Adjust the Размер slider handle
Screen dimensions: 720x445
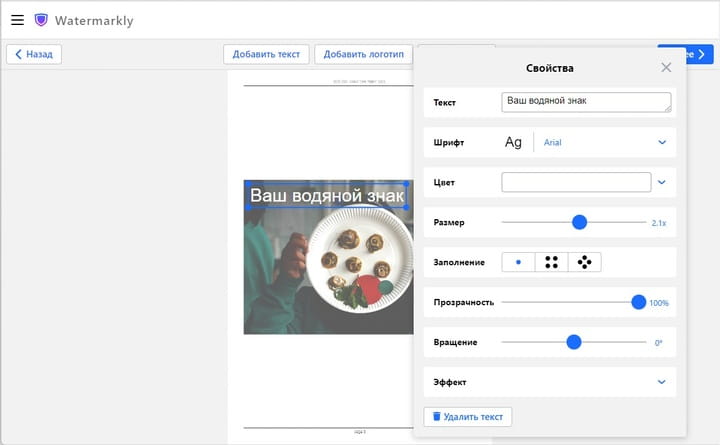coord(579,222)
